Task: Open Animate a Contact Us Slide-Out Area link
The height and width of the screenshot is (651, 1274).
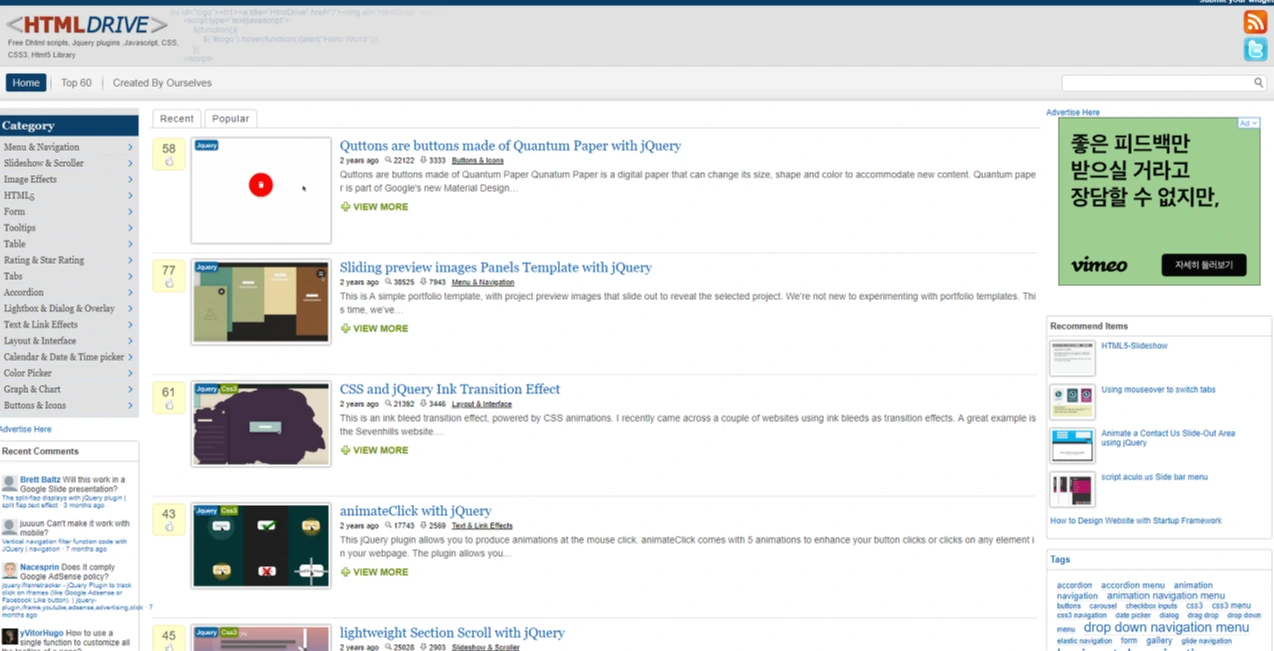Action: tap(1168, 438)
